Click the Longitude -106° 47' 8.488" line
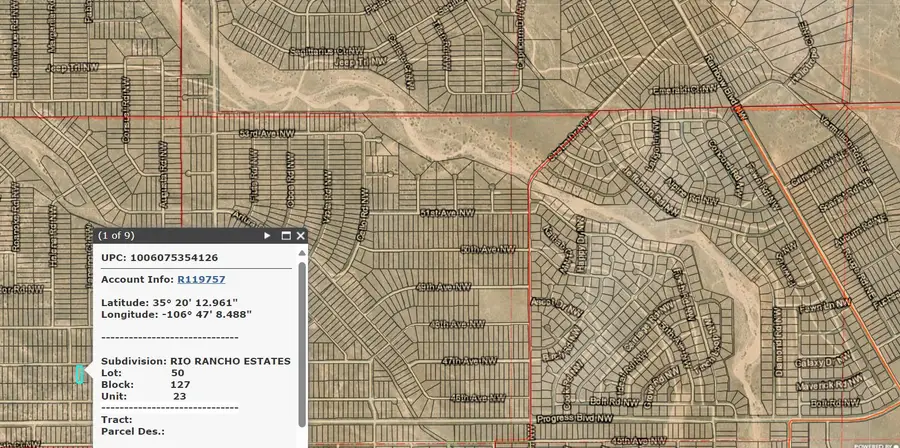 [177, 314]
